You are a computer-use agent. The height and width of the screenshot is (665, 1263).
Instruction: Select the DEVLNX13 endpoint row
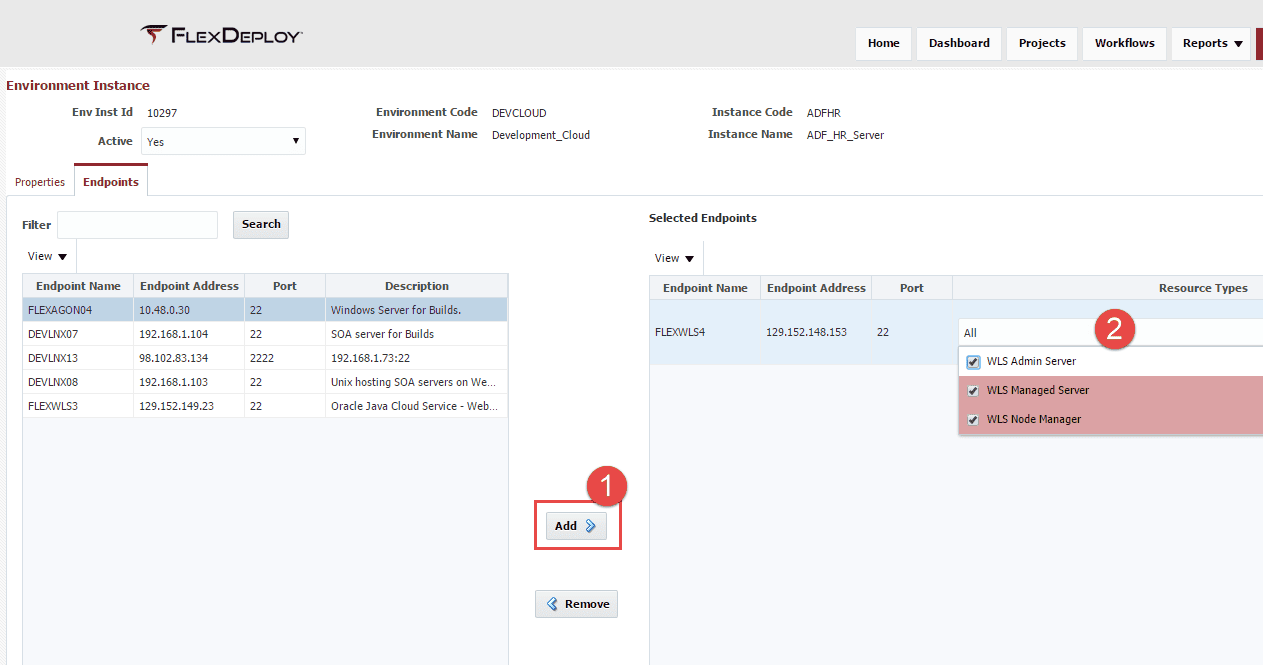tap(265, 358)
